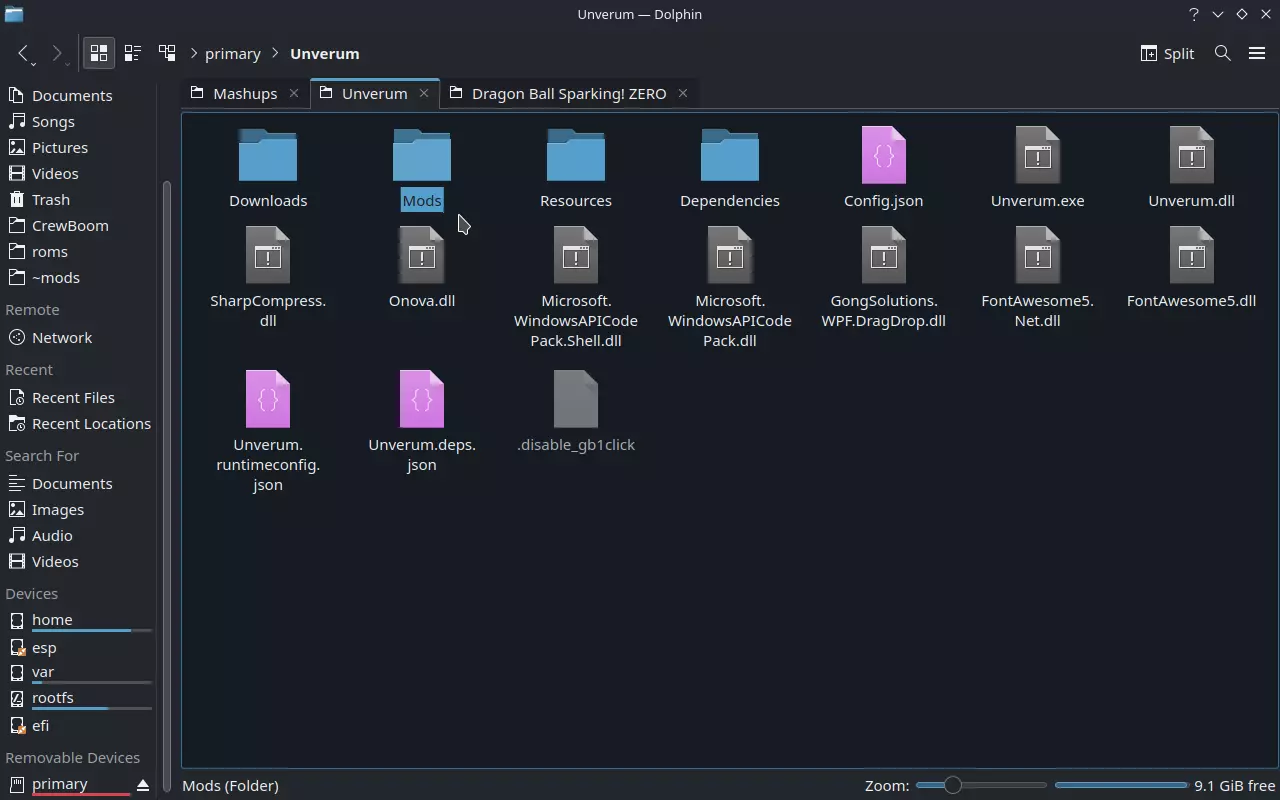Eject the primary removable device
This screenshot has height=800, width=1280.
click(142, 785)
